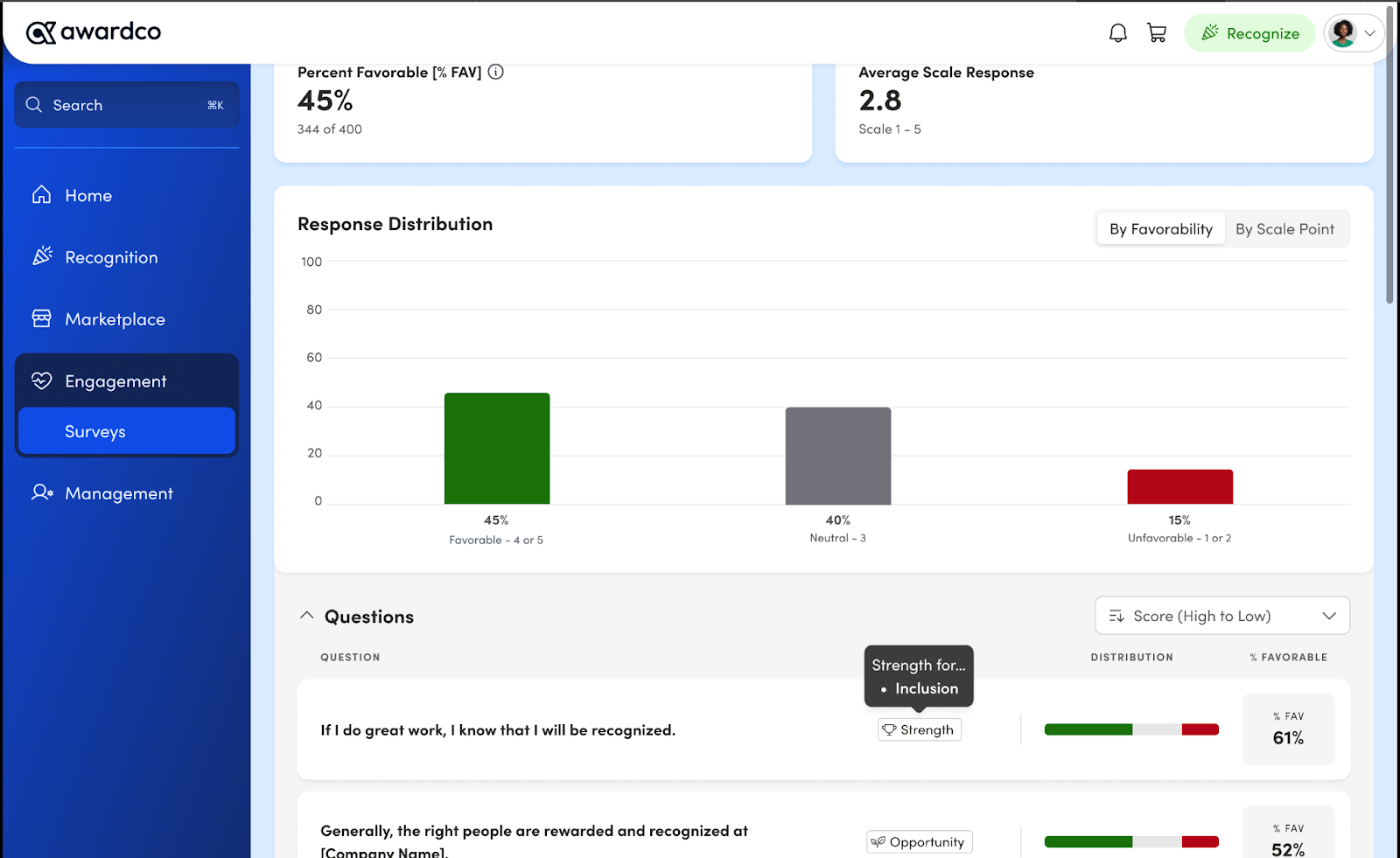Click the Opportunity tag badge
1400x858 pixels.
(919, 841)
